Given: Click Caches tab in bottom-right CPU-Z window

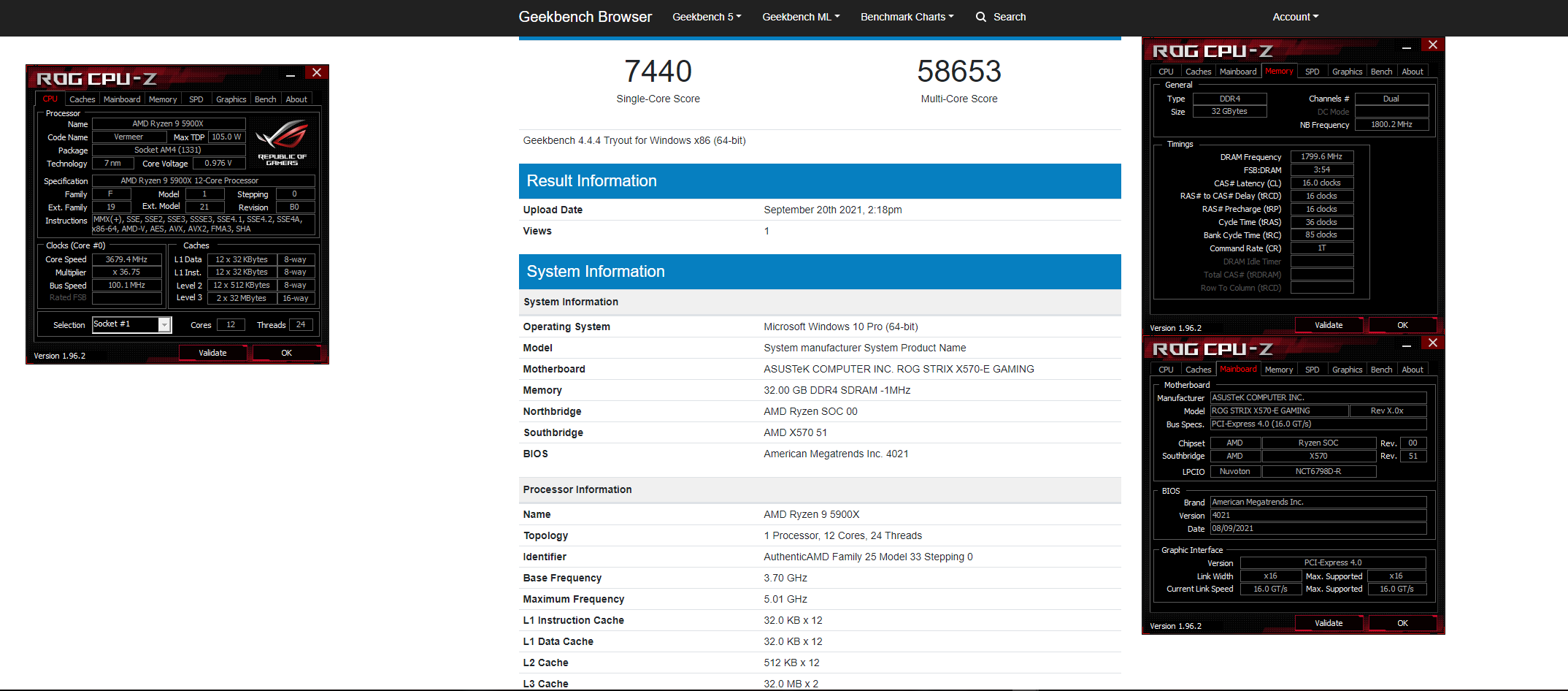Looking at the screenshot, I should (1198, 370).
